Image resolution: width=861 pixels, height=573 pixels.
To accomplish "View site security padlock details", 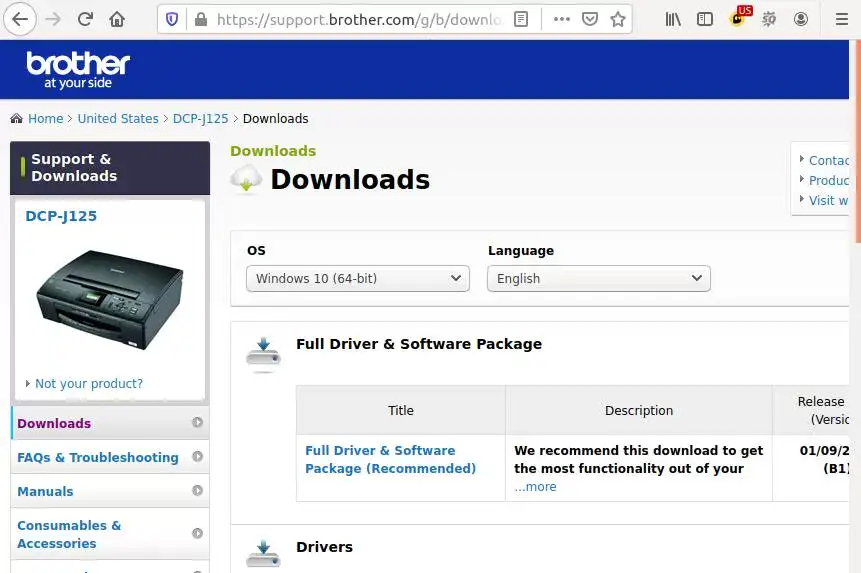I will click(201, 20).
